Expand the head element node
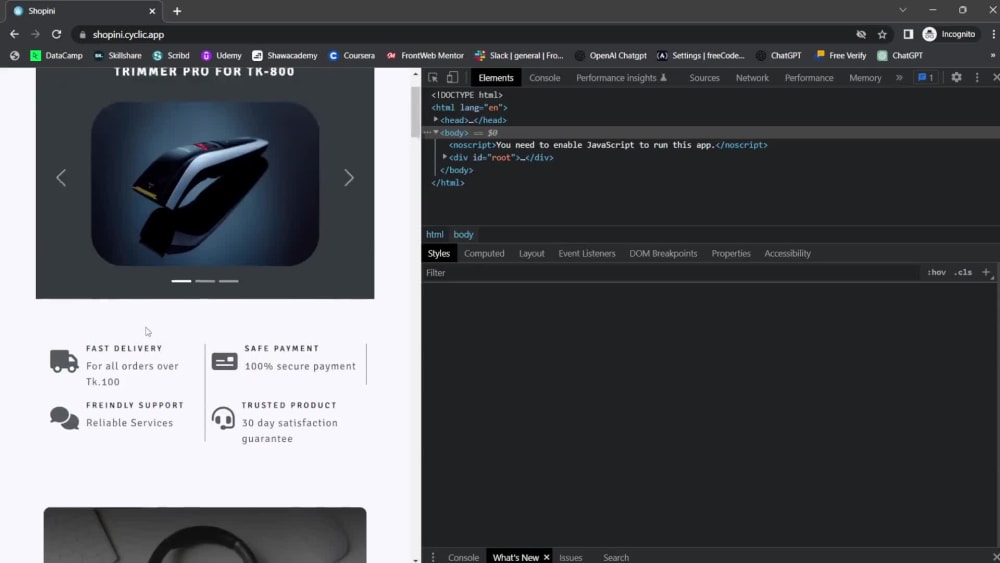The width and height of the screenshot is (1000, 563). (436, 120)
